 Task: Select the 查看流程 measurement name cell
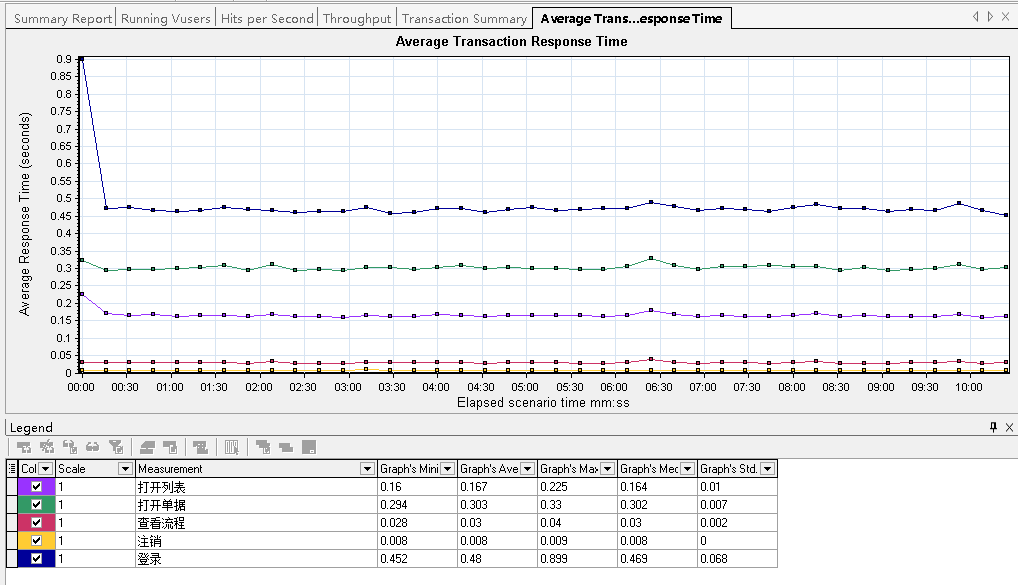click(255, 523)
